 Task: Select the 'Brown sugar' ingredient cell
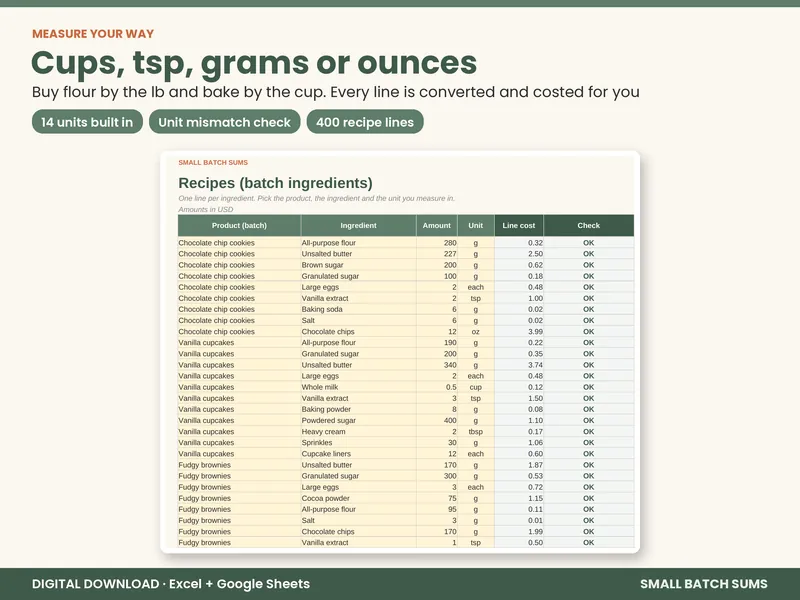coord(358,265)
